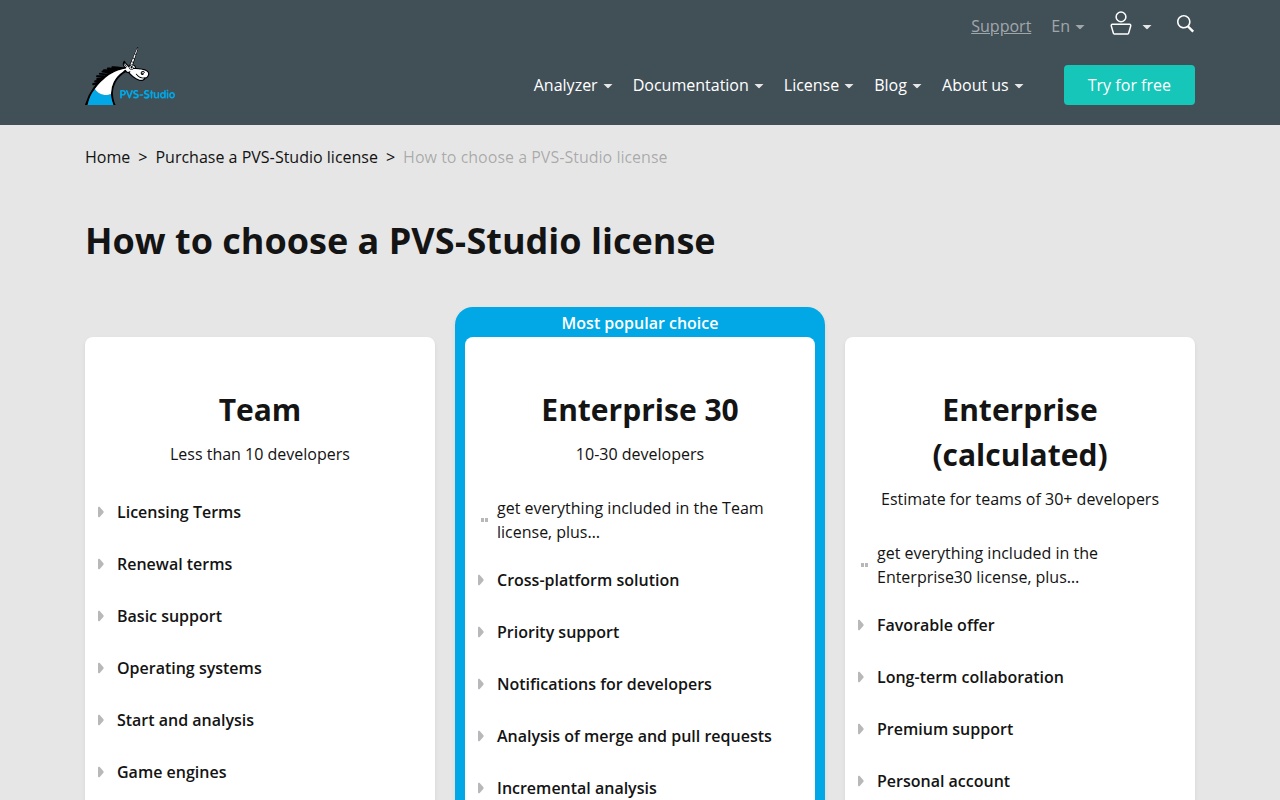Expand Priority support in Enterprise 30
The height and width of the screenshot is (800, 1280).
(557, 632)
